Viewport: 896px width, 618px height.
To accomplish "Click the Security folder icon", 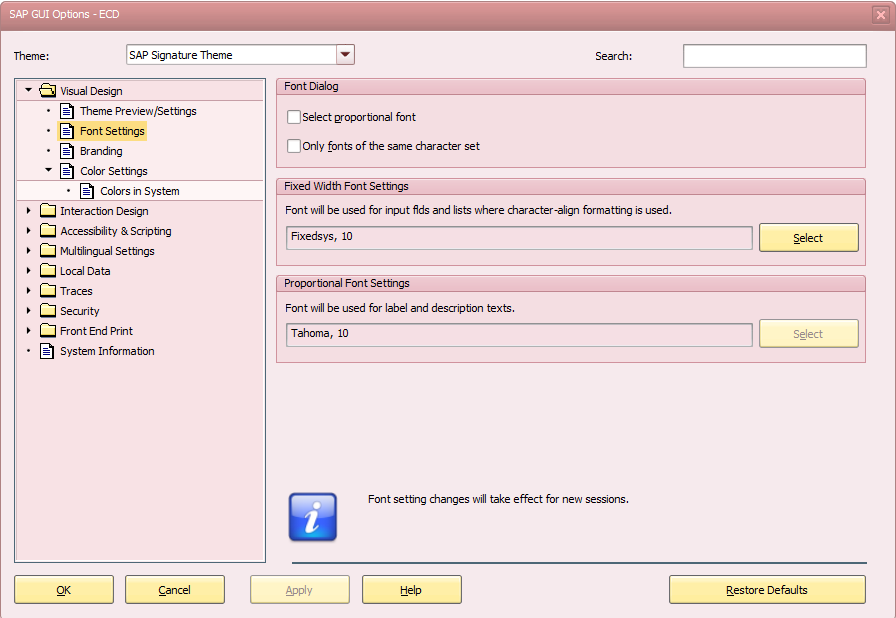I will coord(48,310).
